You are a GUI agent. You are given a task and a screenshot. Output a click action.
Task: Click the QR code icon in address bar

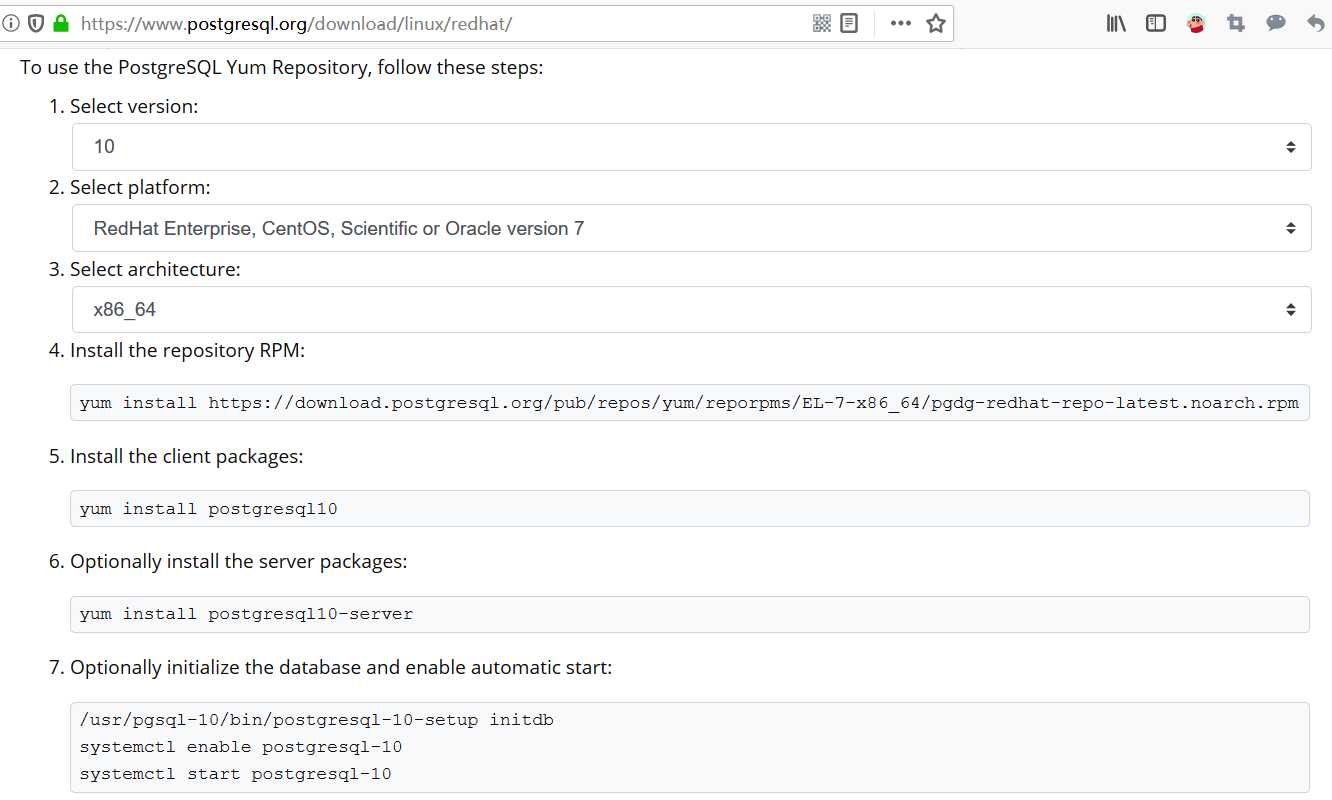pyautogui.click(x=822, y=23)
